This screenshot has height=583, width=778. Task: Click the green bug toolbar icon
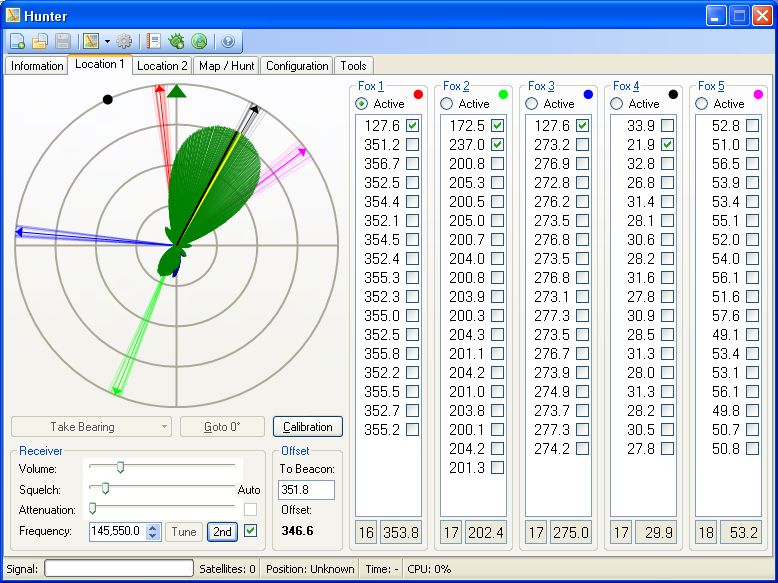[177, 41]
